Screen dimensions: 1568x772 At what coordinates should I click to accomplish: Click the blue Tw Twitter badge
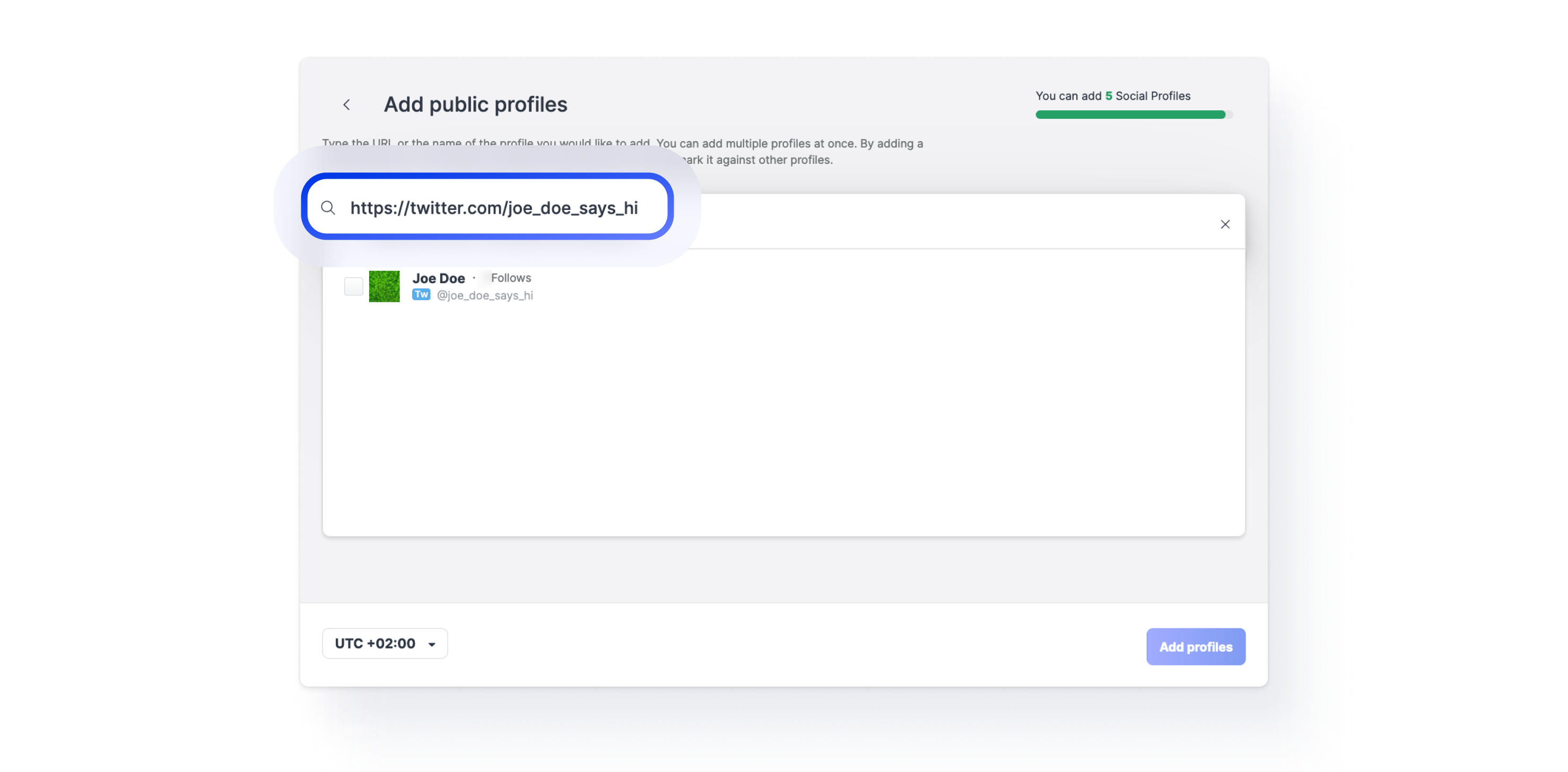pos(421,294)
